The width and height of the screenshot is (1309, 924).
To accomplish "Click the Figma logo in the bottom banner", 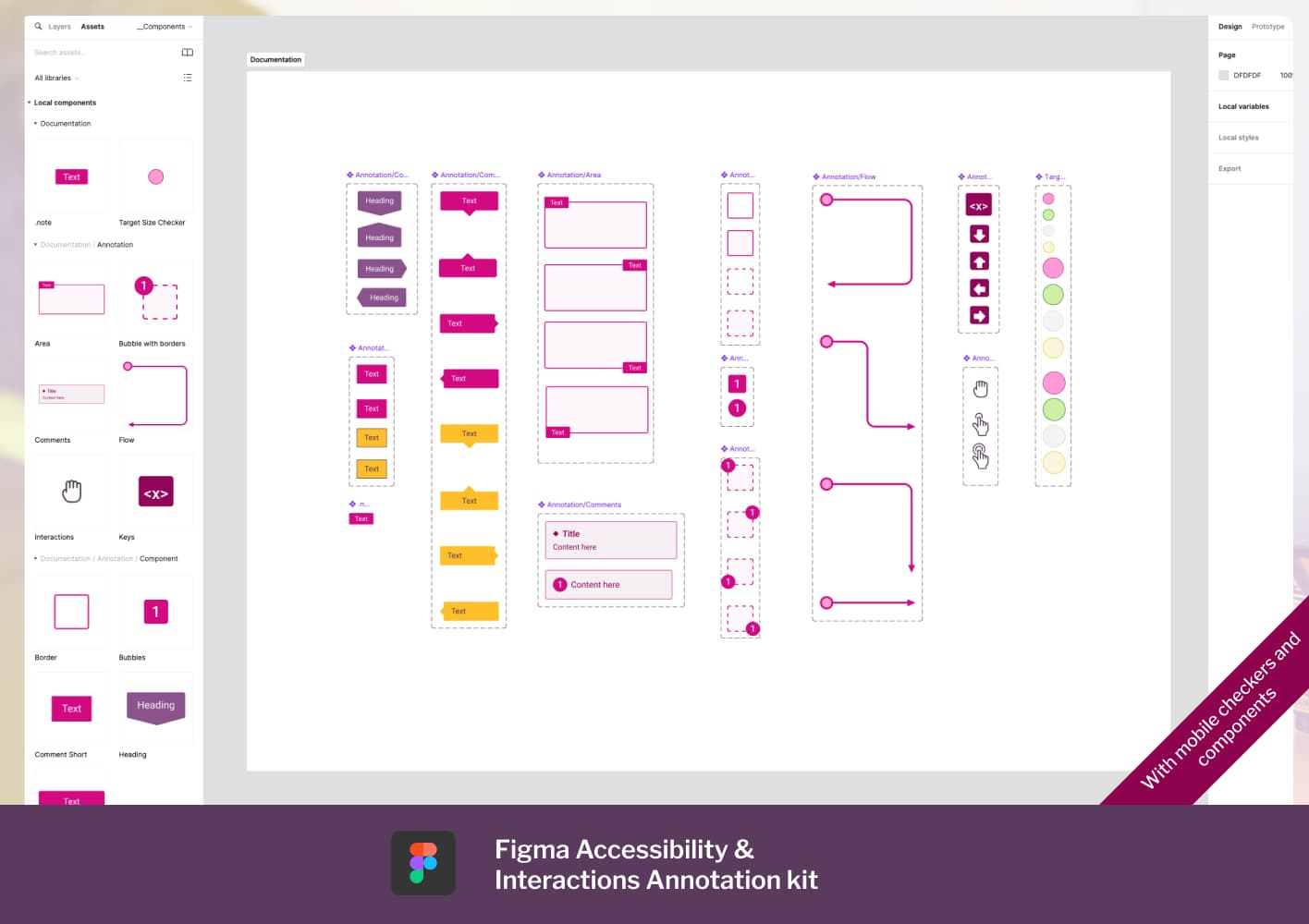I will pyautogui.click(x=423, y=862).
